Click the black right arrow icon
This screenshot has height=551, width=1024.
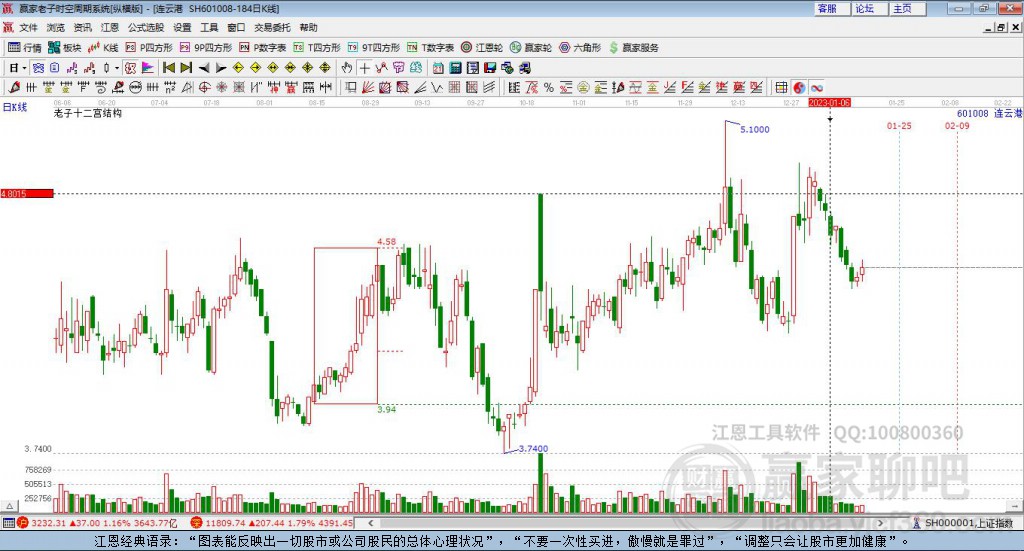[x=221, y=67]
